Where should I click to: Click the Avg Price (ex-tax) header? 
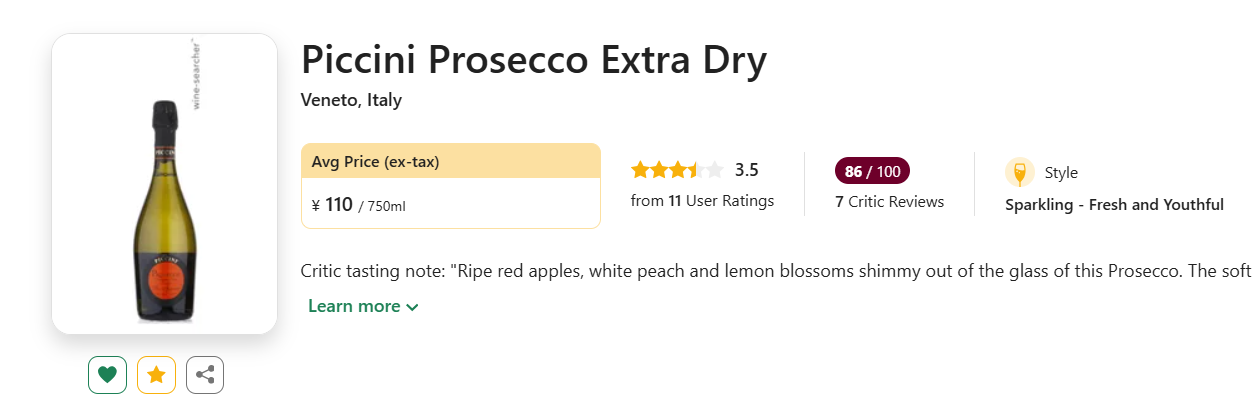tap(375, 161)
